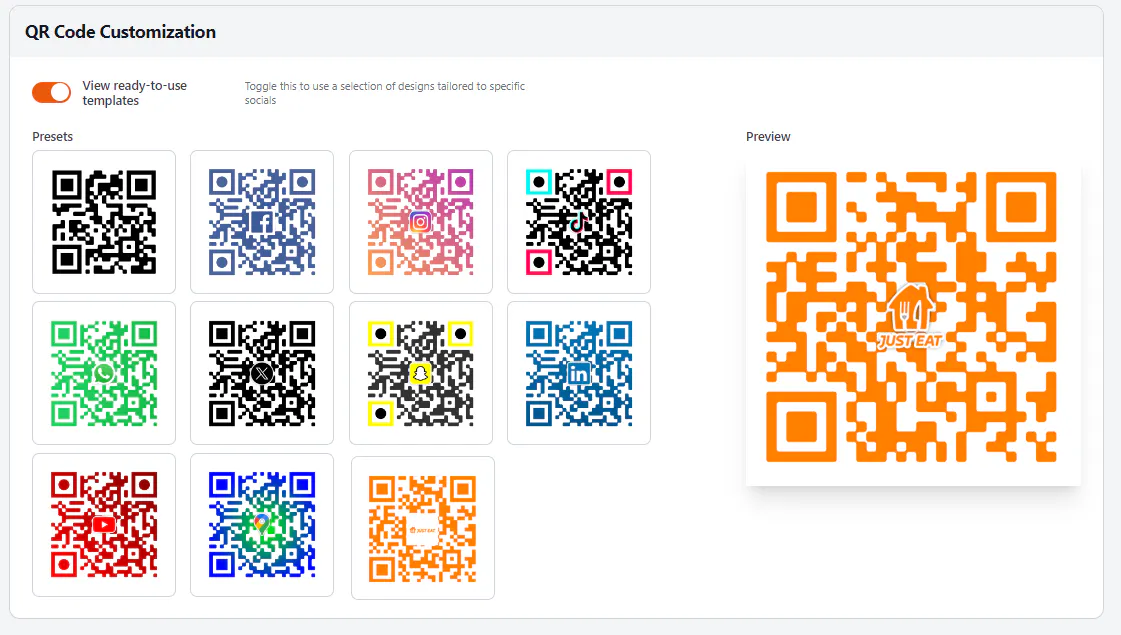Choose the Google Maps QR preset
Viewport: 1121px width, 635px height.
tap(262, 525)
